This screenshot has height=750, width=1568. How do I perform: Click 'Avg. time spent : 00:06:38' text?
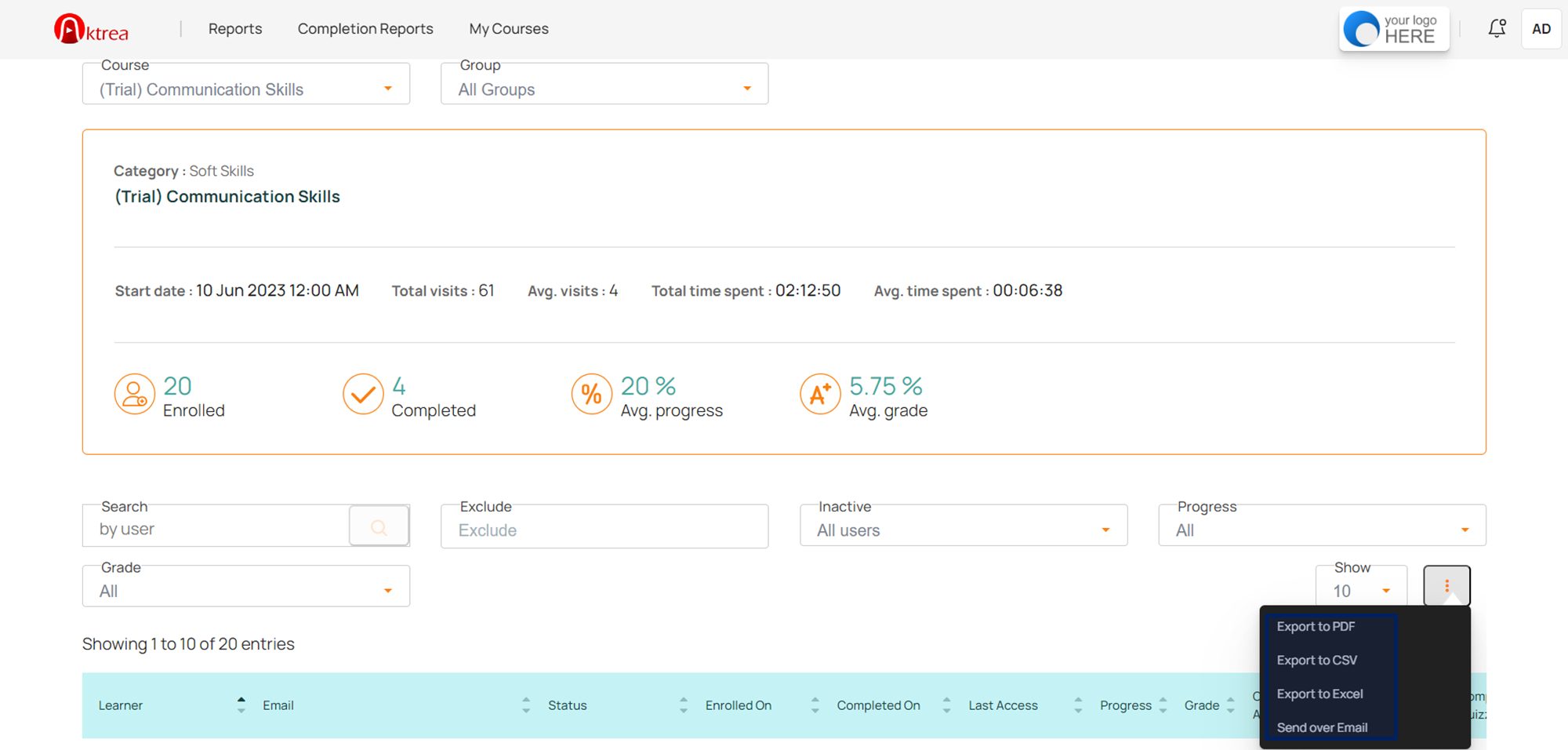point(968,291)
